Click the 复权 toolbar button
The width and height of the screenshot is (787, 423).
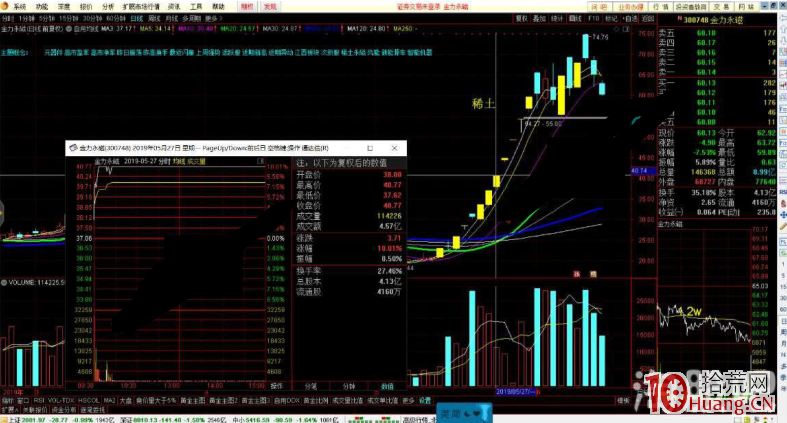pos(521,19)
